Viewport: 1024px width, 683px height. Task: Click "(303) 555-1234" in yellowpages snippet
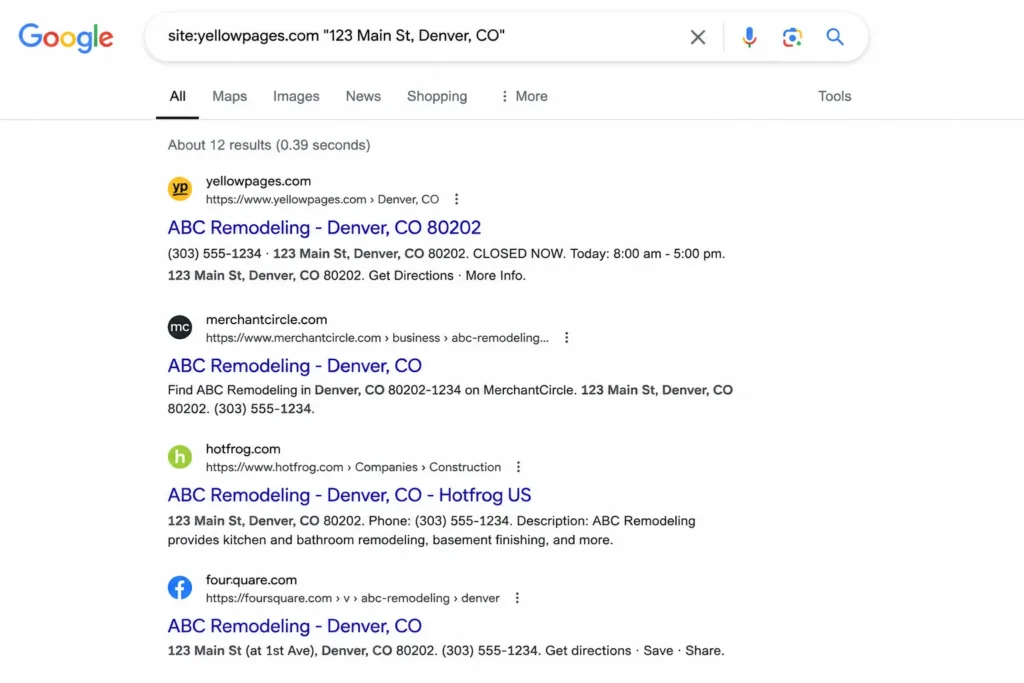point(214,253)
